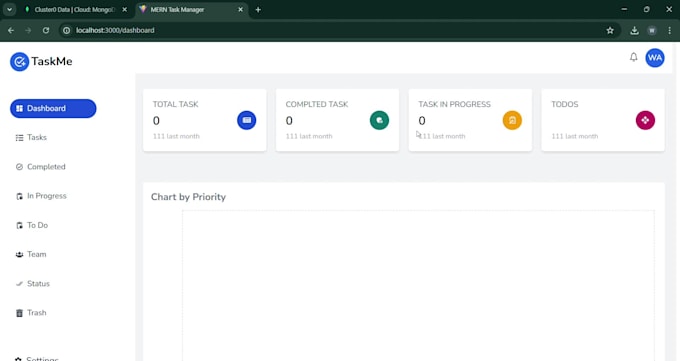Click the Trash bin icon
Image resolution: width=680 pixels, height=361 pixels.
point(20,313)
